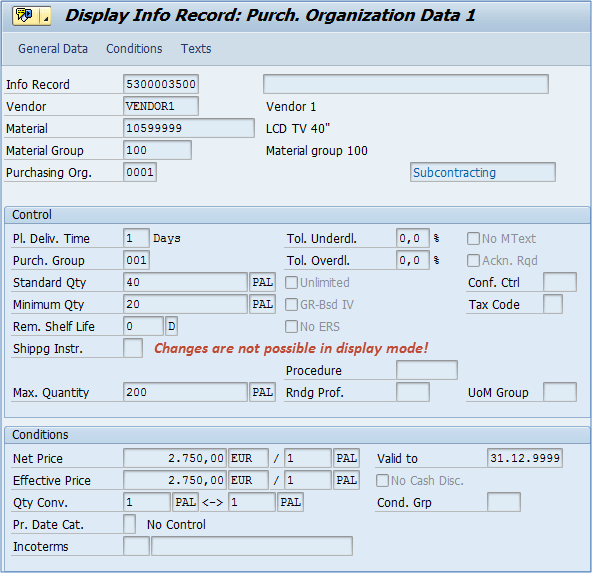
Task: Toggle the No ERS checkbox
Action: (291, 327)
